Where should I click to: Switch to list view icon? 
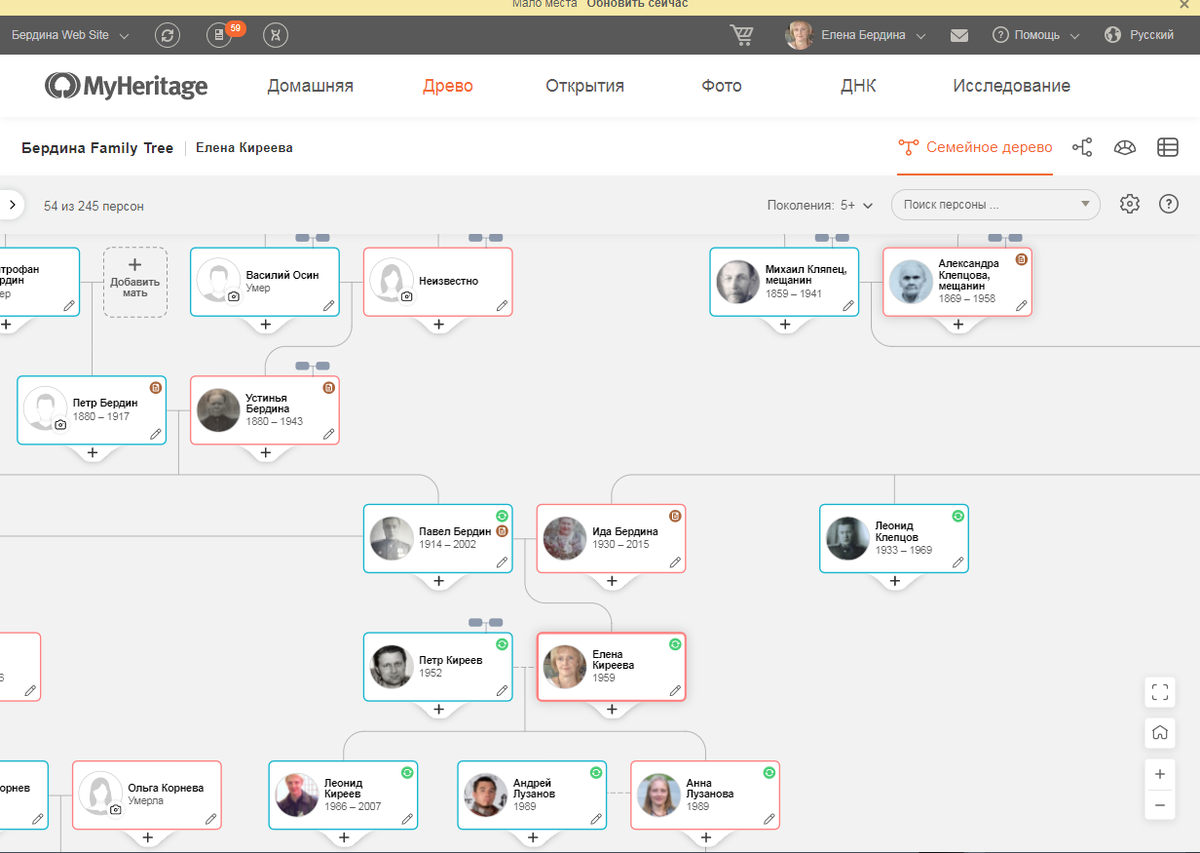pyautogui.click(x=1167, y=148)
